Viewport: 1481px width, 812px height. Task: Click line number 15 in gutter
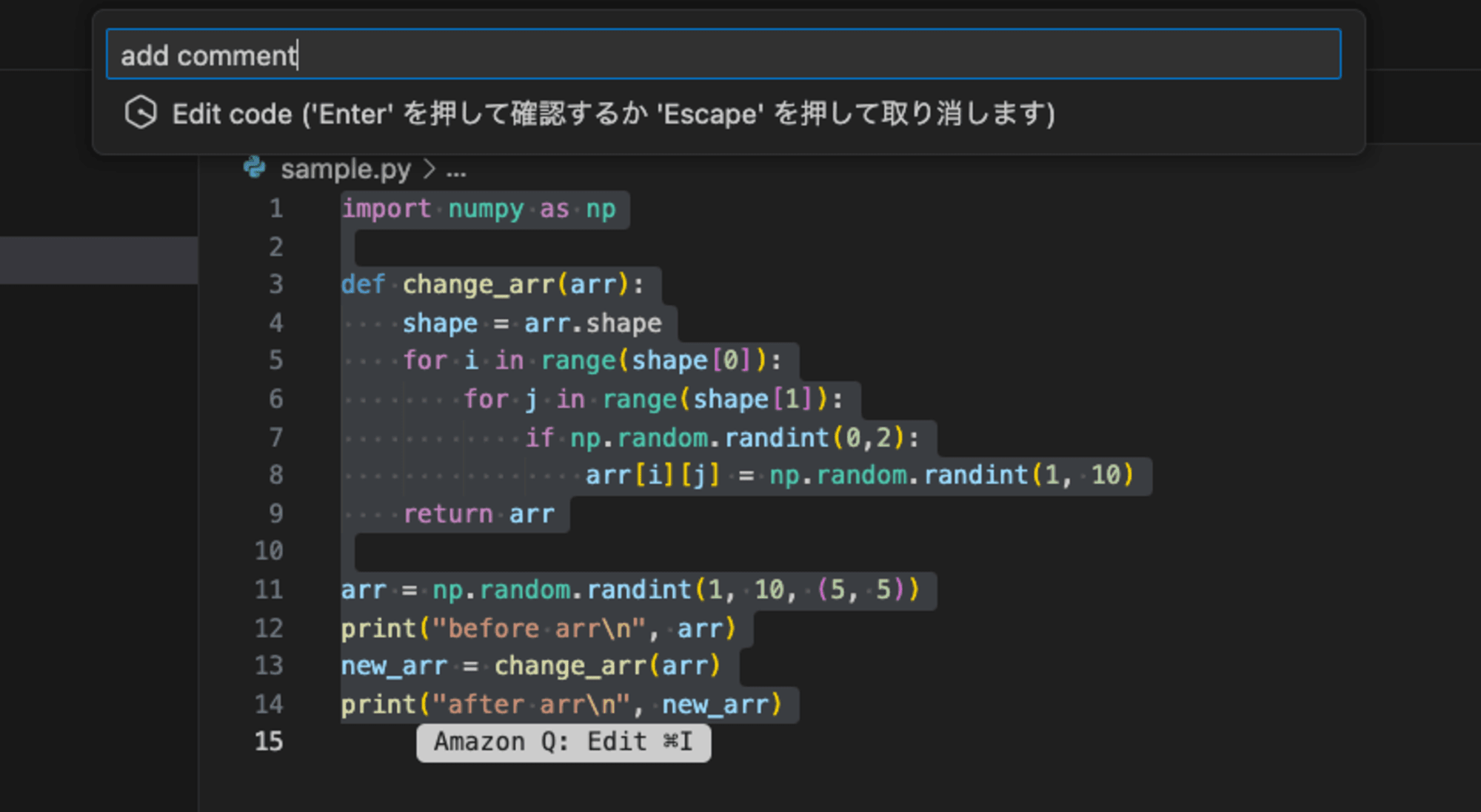pos(269,742)
